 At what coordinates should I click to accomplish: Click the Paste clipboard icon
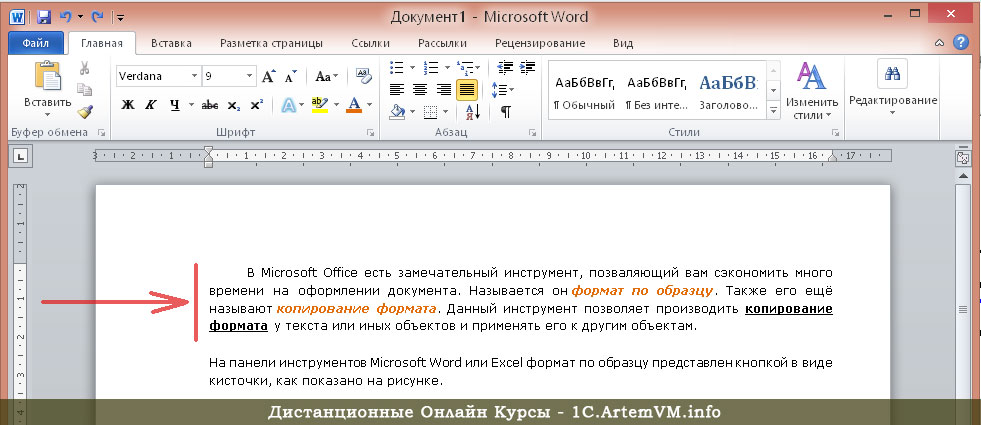point(48,76)
